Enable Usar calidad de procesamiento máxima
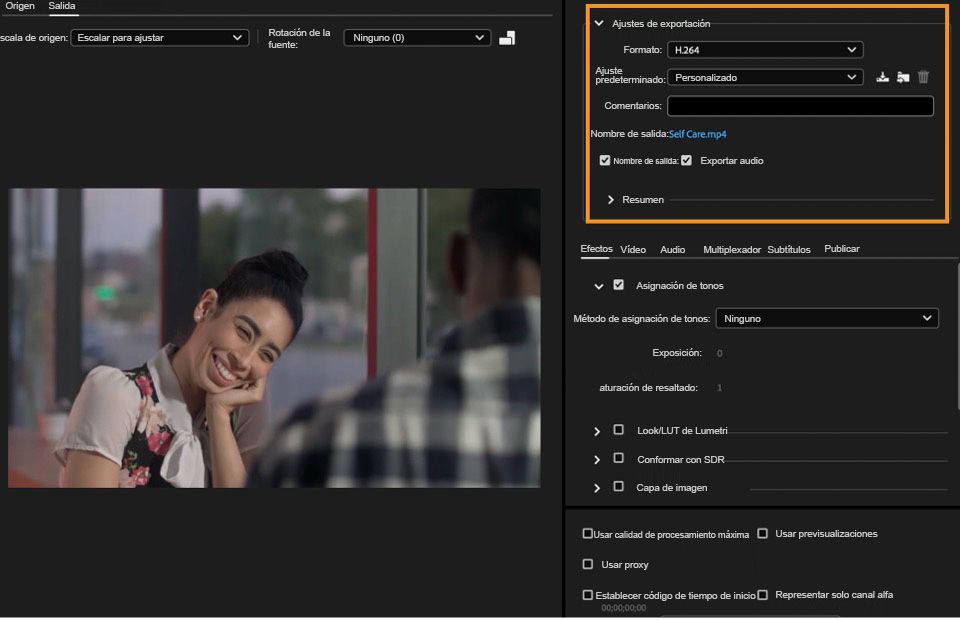Screen dimensions: 960x620 tap(588, 534)
